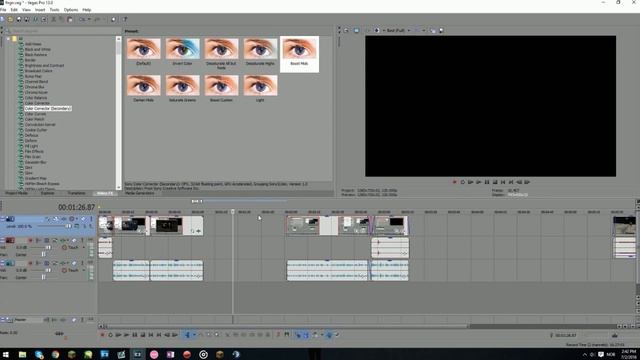The image size is (640, 360).
Task: Open the Tools menu
Action: [54, 9]
